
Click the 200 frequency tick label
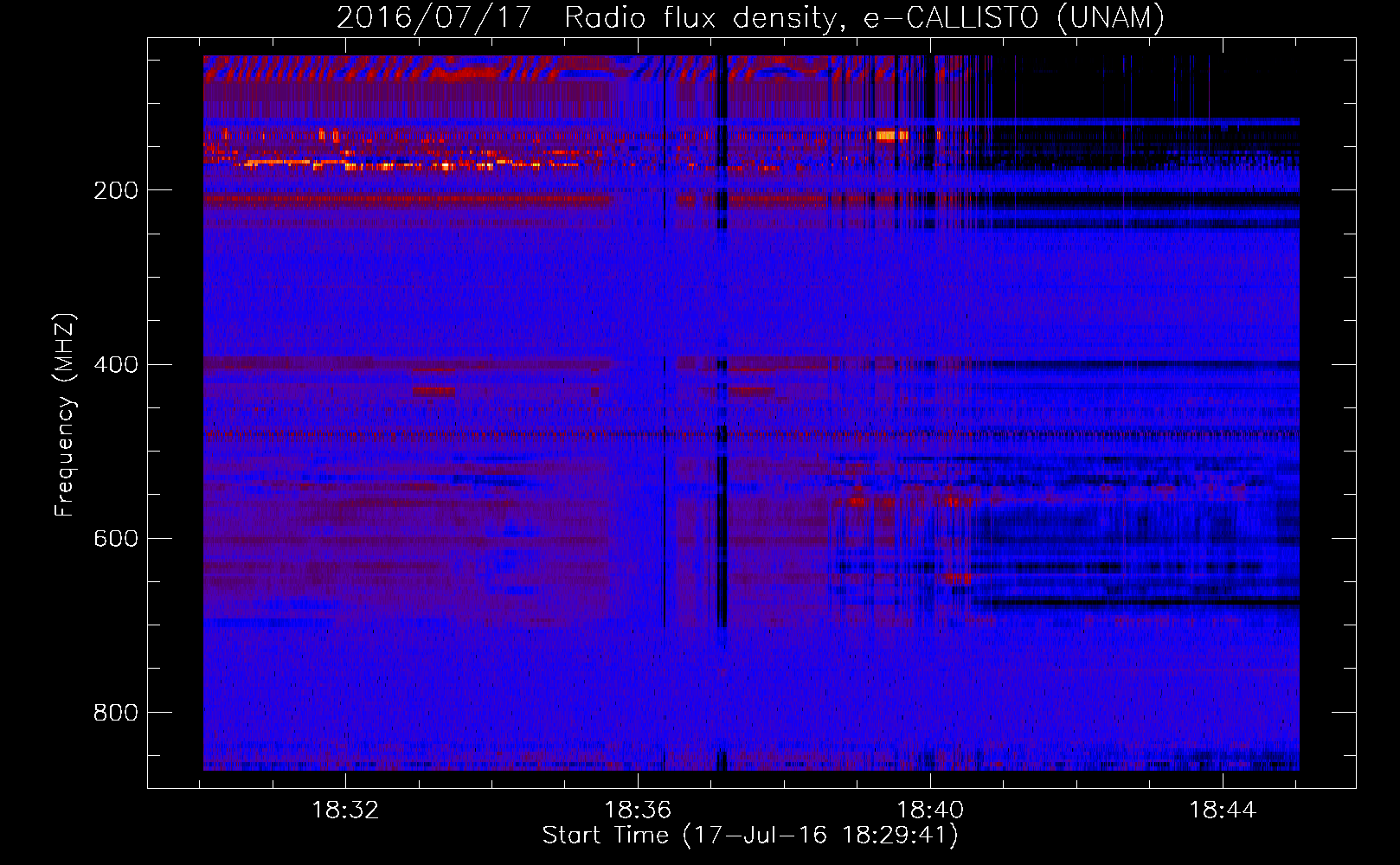(116, 190)
